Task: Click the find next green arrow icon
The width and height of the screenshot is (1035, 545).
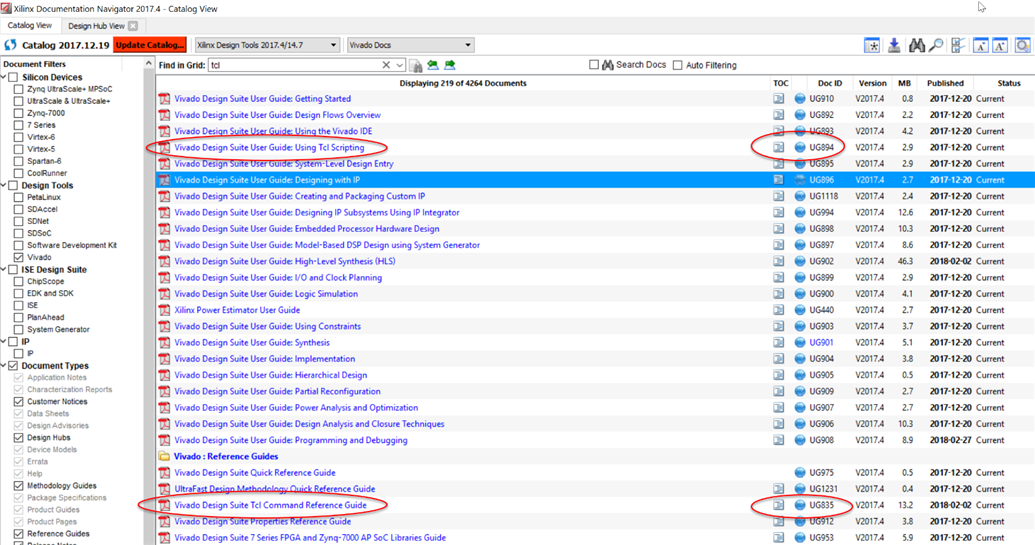Action: click(450, 65)
